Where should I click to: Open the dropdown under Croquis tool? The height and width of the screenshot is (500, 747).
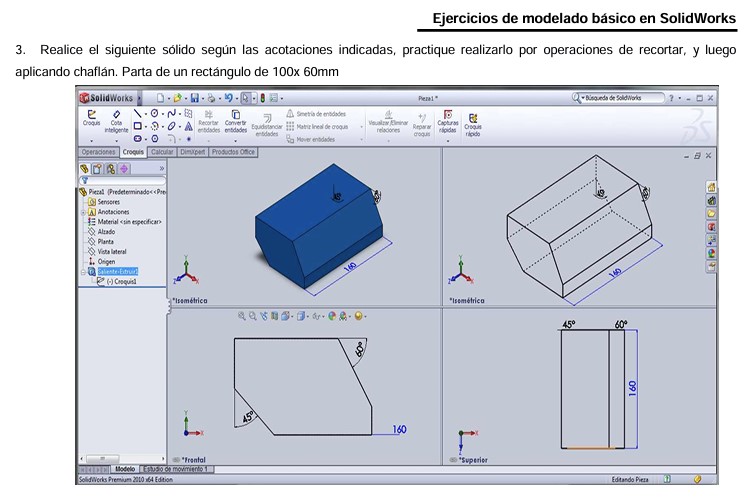coord(91,141)
